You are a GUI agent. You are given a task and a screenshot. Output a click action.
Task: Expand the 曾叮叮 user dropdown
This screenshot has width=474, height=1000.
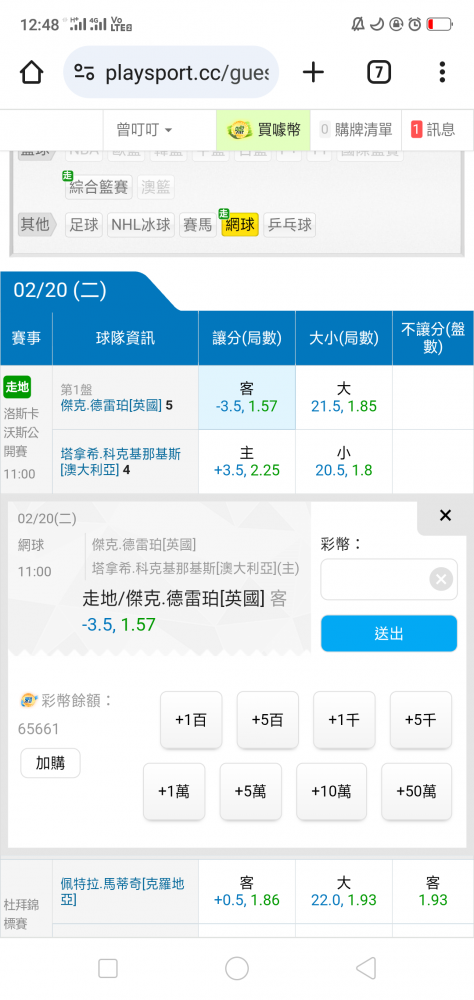145,129
